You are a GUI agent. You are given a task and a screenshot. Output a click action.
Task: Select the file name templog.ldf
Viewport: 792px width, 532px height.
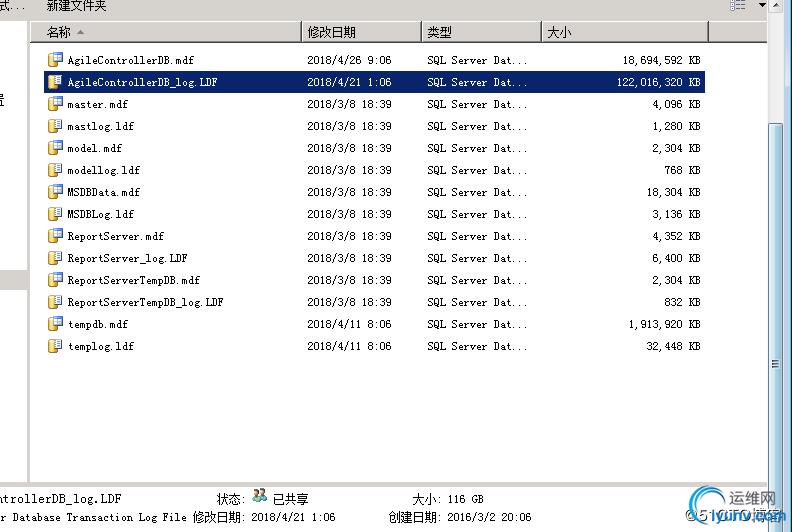pos(101,346)
